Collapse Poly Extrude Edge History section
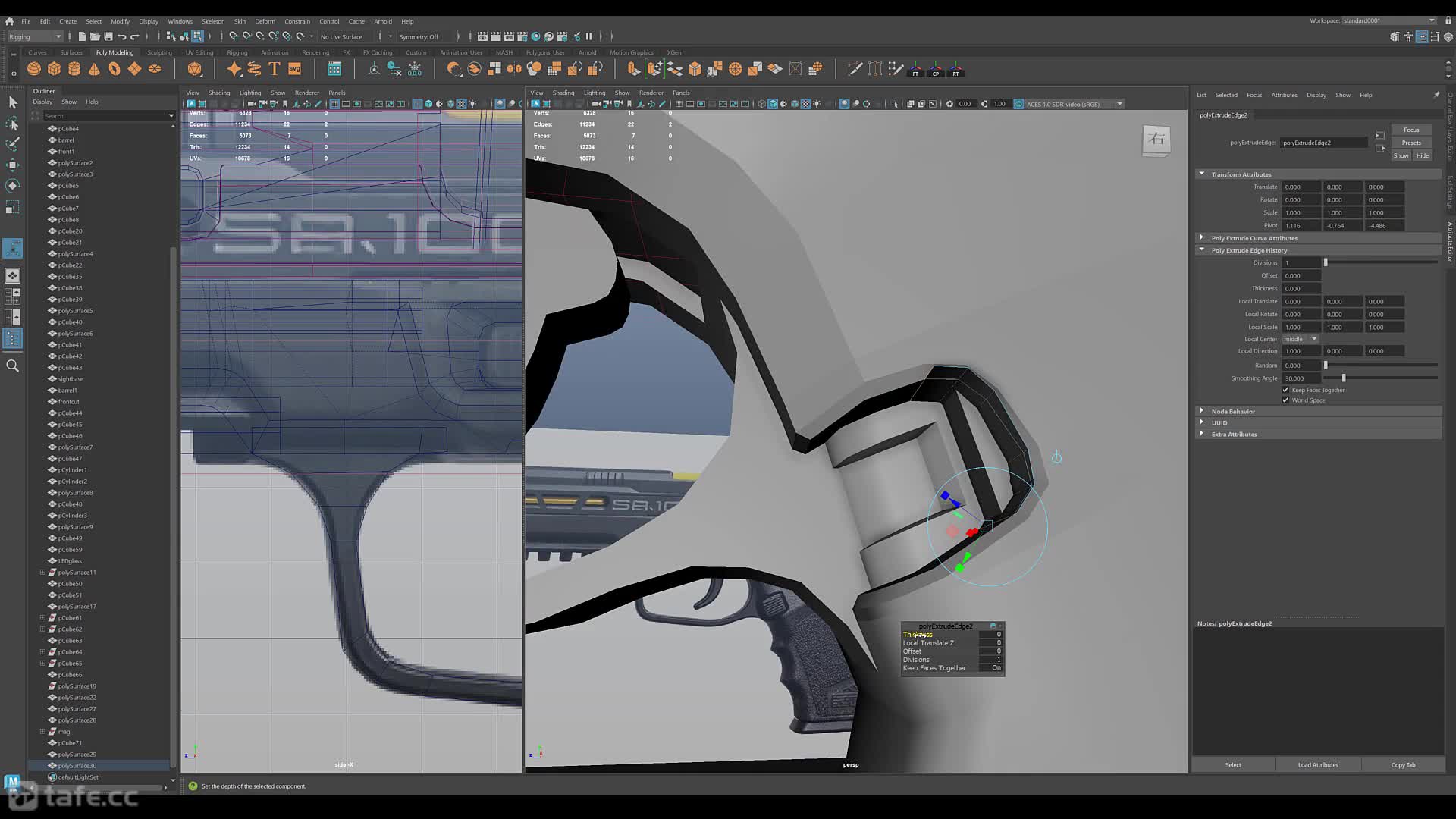1456x819 pixels. (x=1202, y=250)
